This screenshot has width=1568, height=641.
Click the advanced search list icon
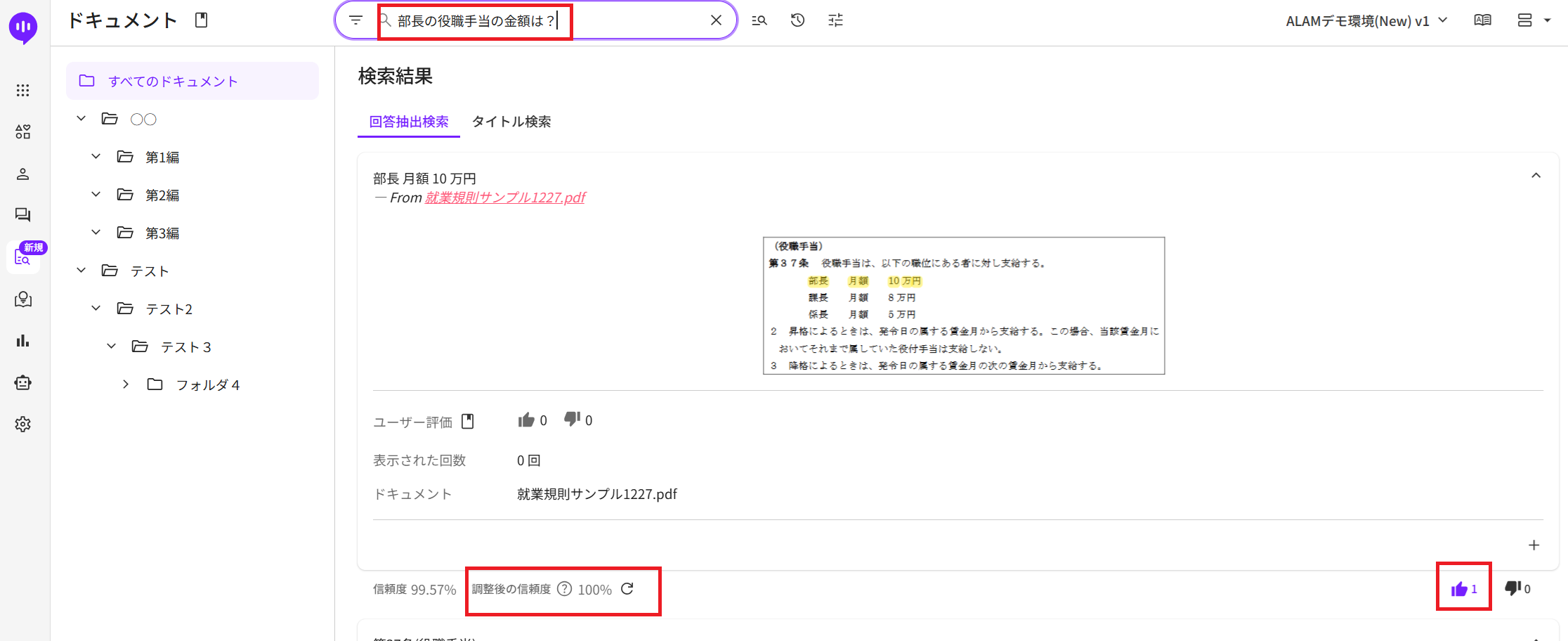(759, 20)
